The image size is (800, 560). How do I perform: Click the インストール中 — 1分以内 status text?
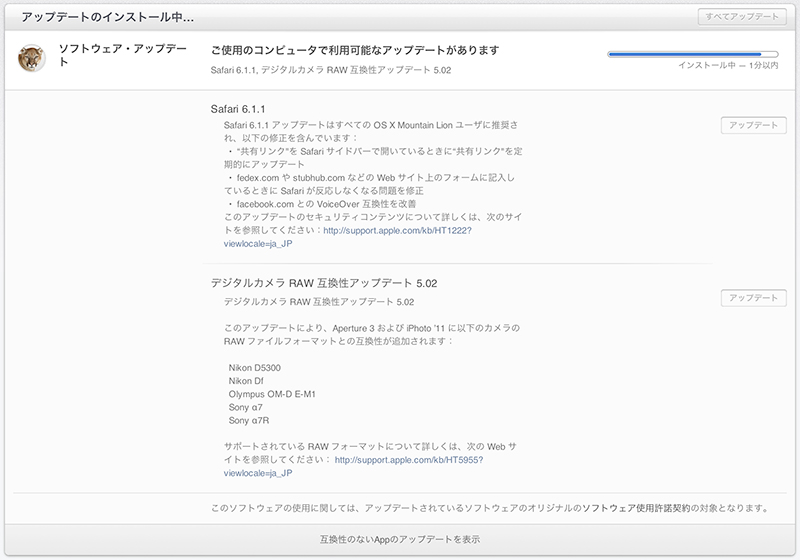[728, 65]
